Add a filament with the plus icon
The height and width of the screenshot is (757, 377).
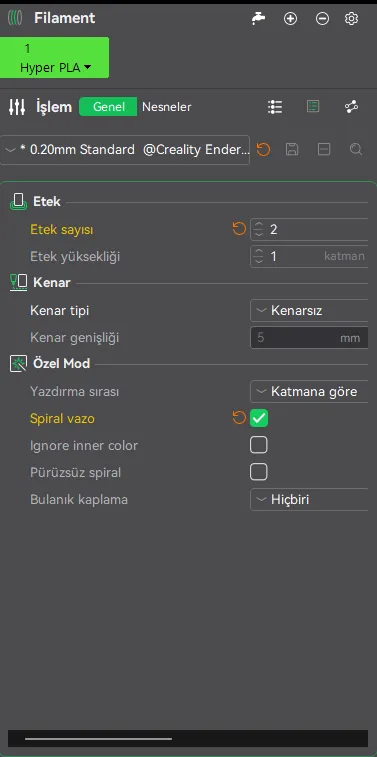[290, 19]
